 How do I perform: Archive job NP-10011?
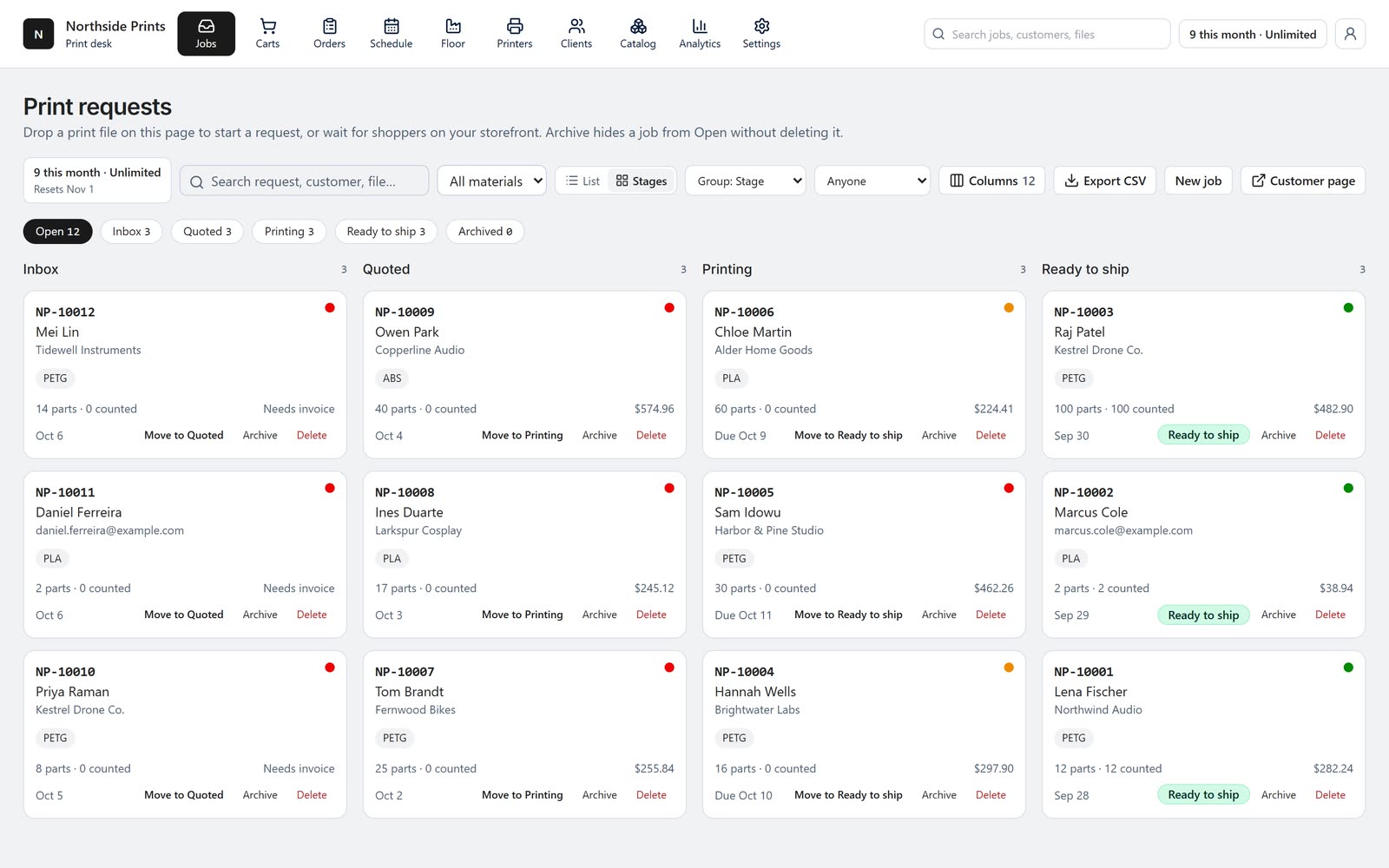(260, 615)
